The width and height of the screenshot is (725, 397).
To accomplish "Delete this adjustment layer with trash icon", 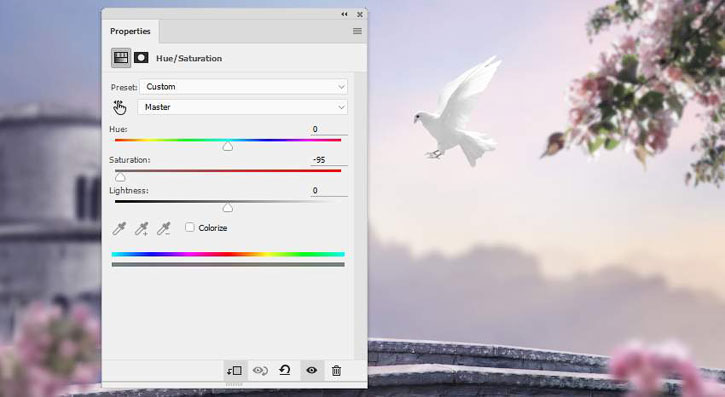I will 337,371.
